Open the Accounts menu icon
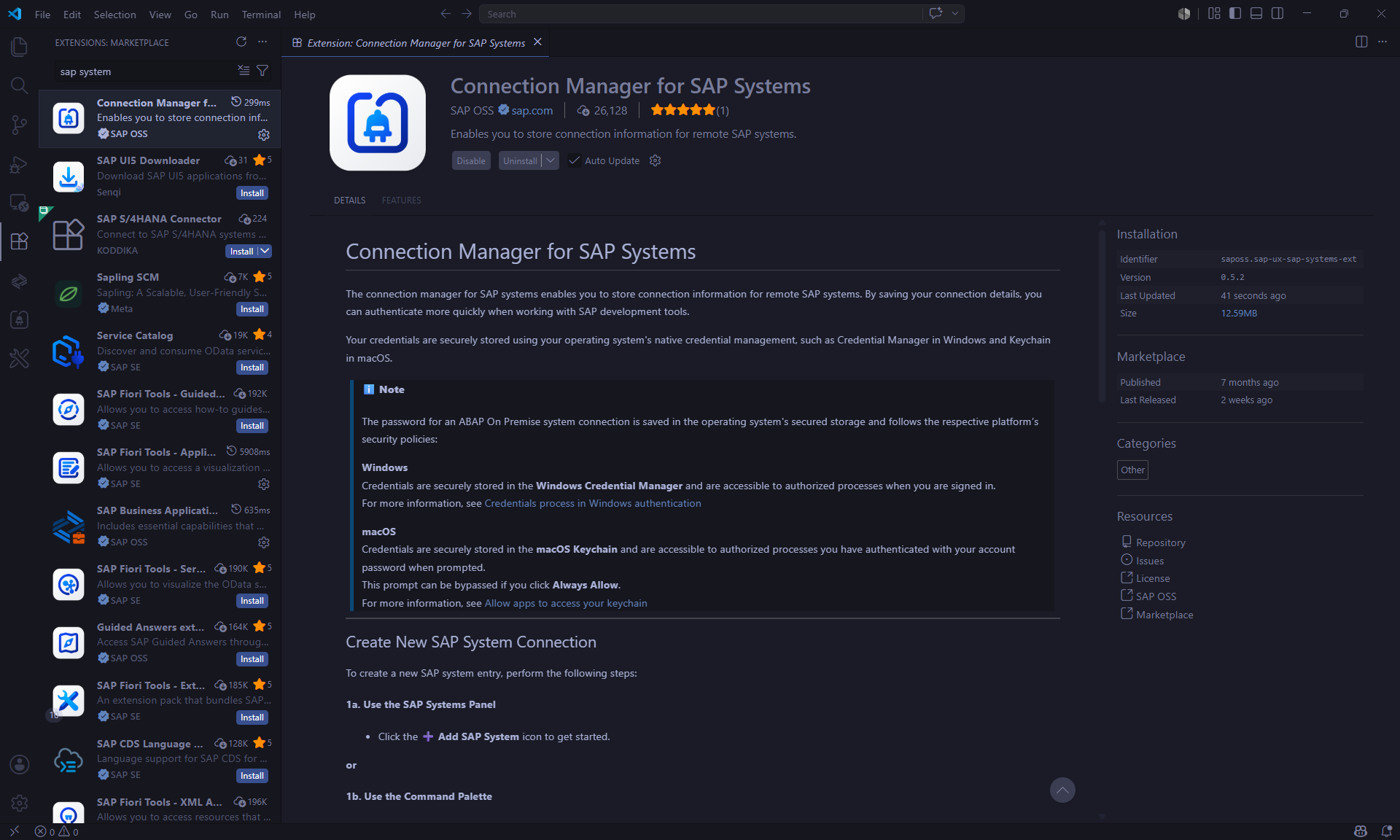The height and width of the screenshot is (840, 1400). click(19, 764)
